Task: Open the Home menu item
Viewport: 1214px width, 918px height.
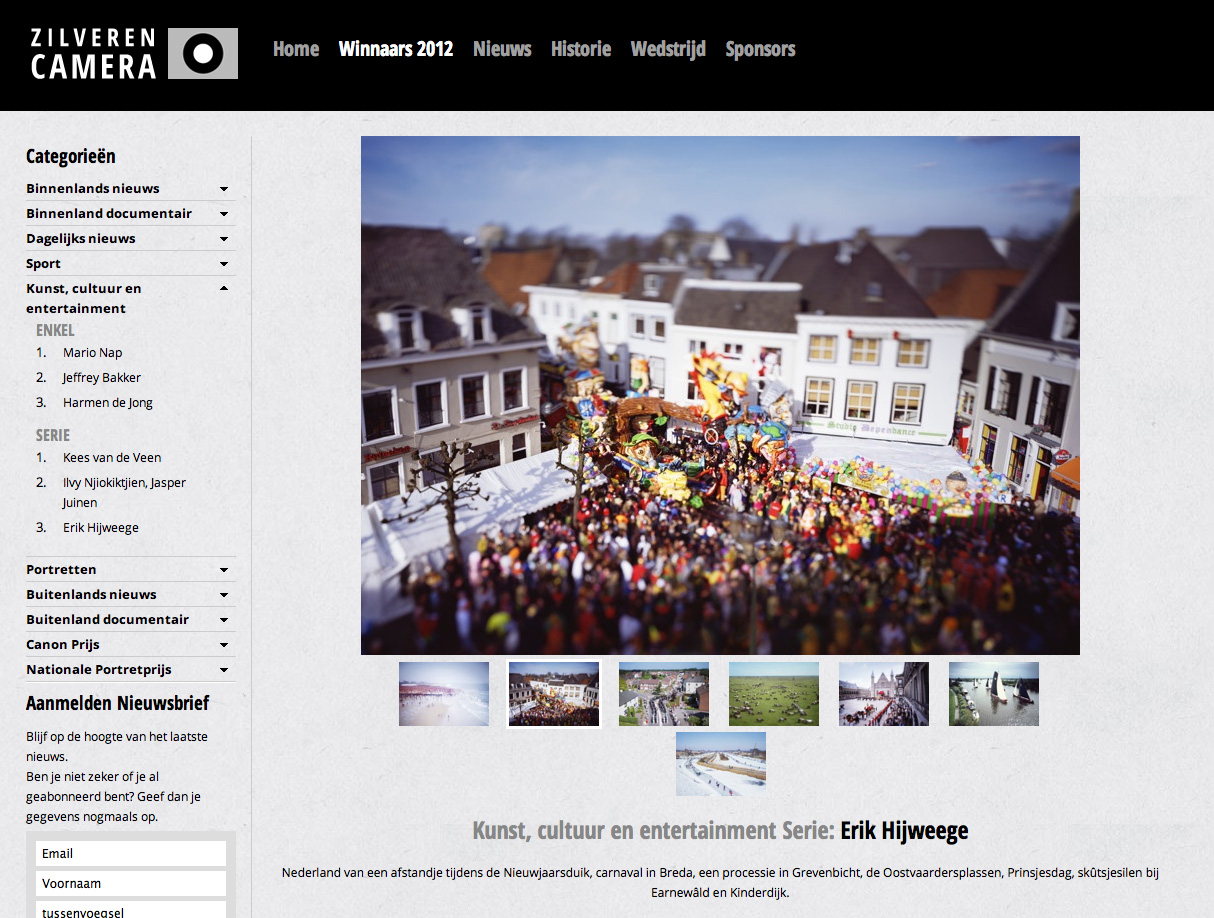Action: coord(296,49)
